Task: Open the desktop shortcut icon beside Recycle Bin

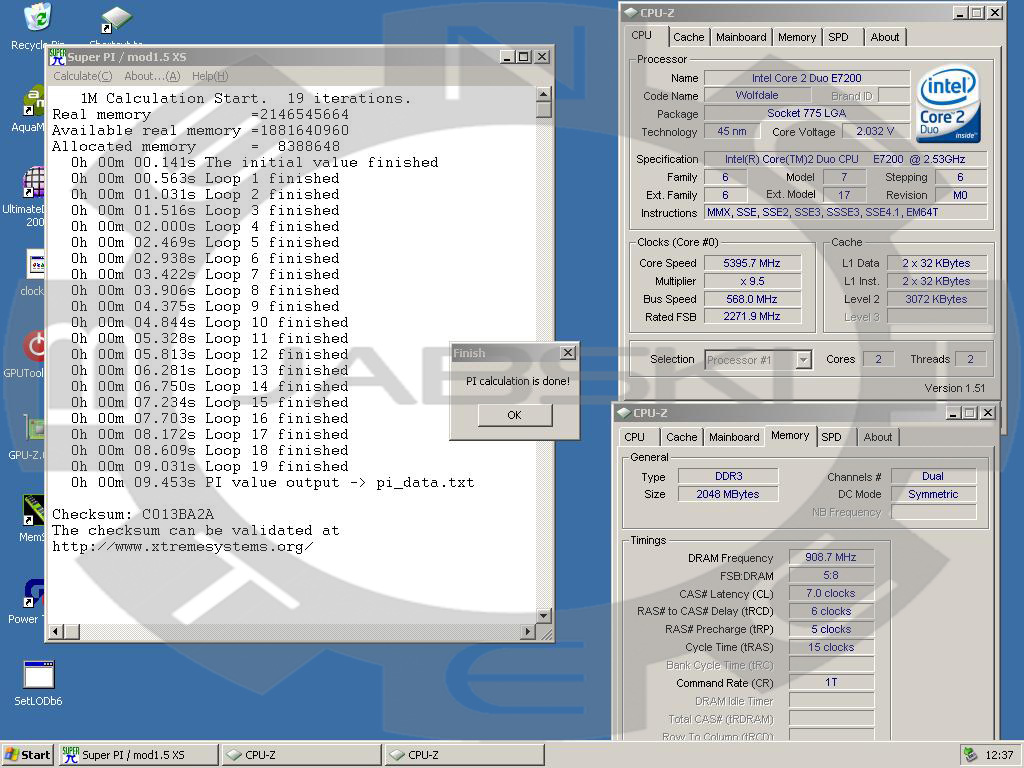Action: coord(116,20)
